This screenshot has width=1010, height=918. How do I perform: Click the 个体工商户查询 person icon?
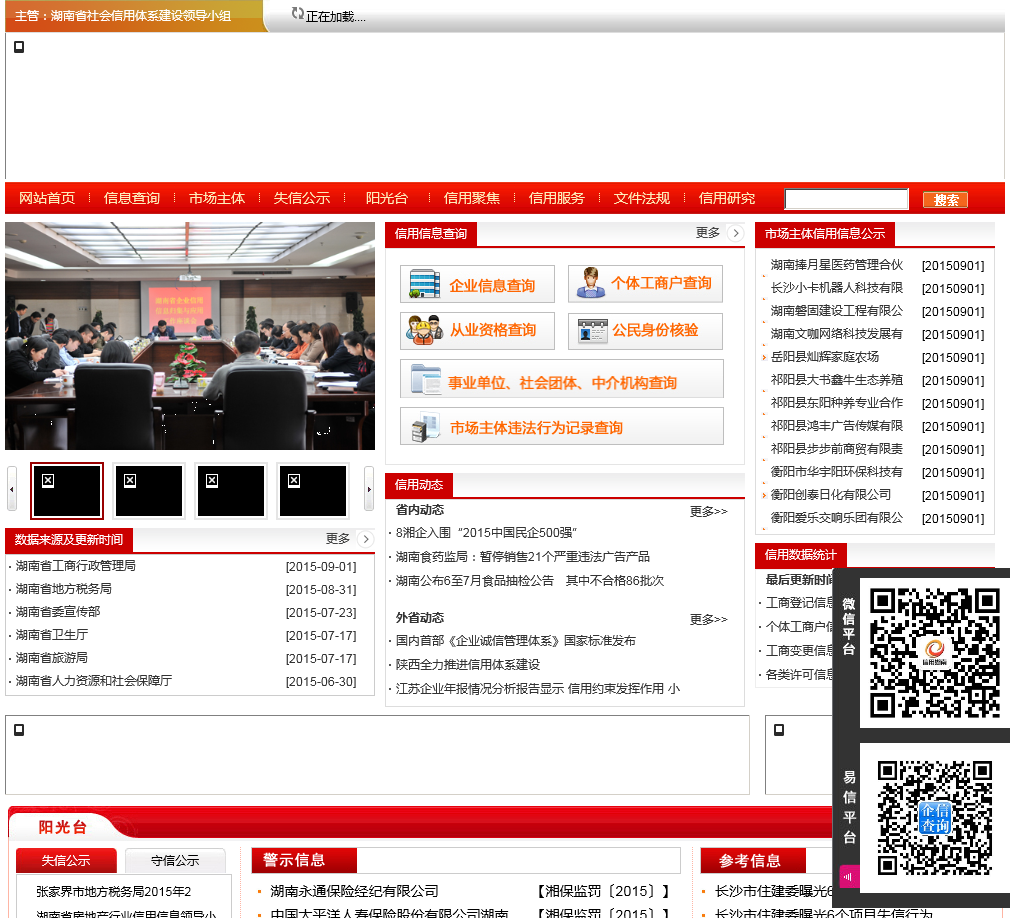point(590,283)
